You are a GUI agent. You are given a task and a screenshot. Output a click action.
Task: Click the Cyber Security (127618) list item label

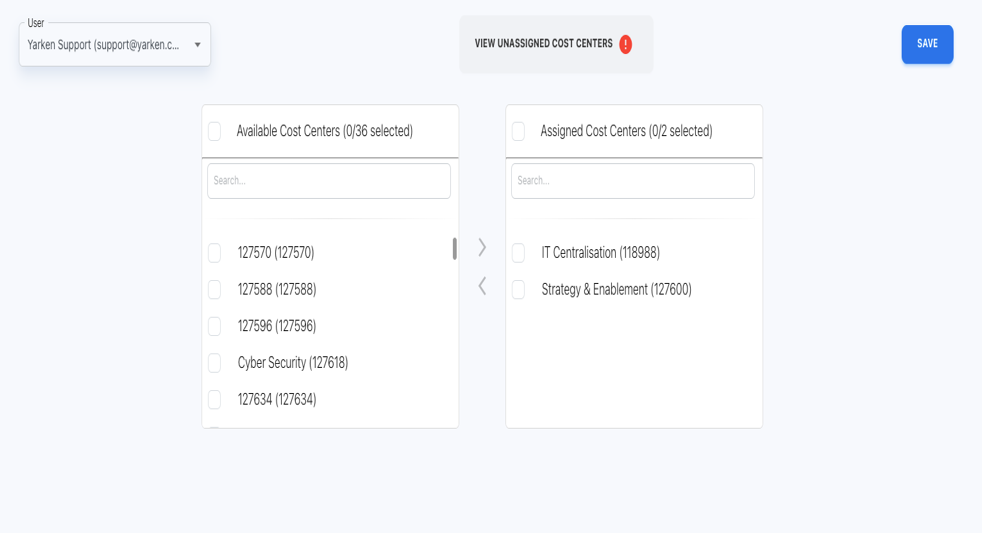(292, 363)
